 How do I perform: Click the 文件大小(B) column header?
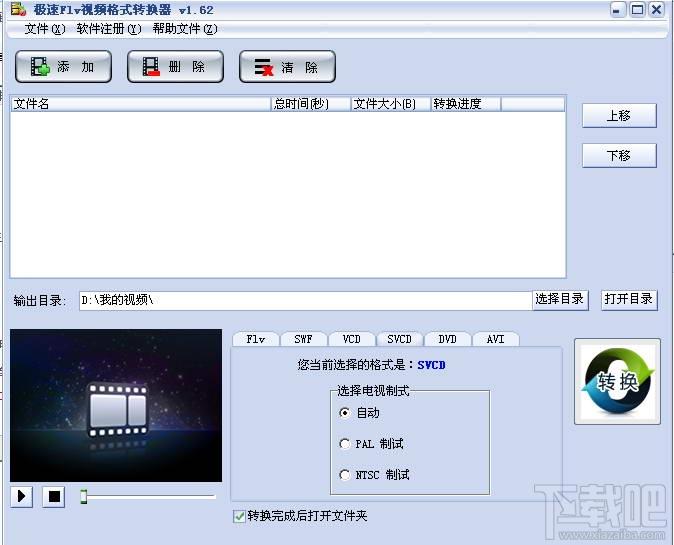tap(391, 104)
